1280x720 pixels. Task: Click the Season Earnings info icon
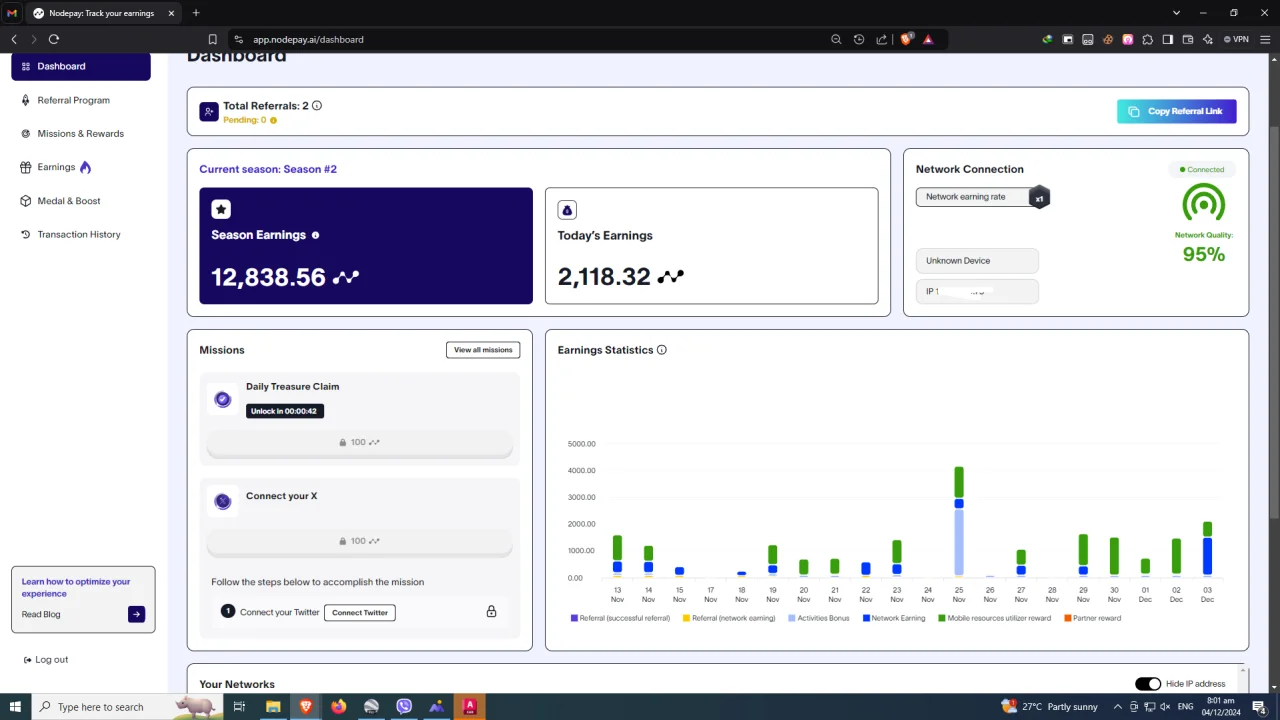coord(315,235)
